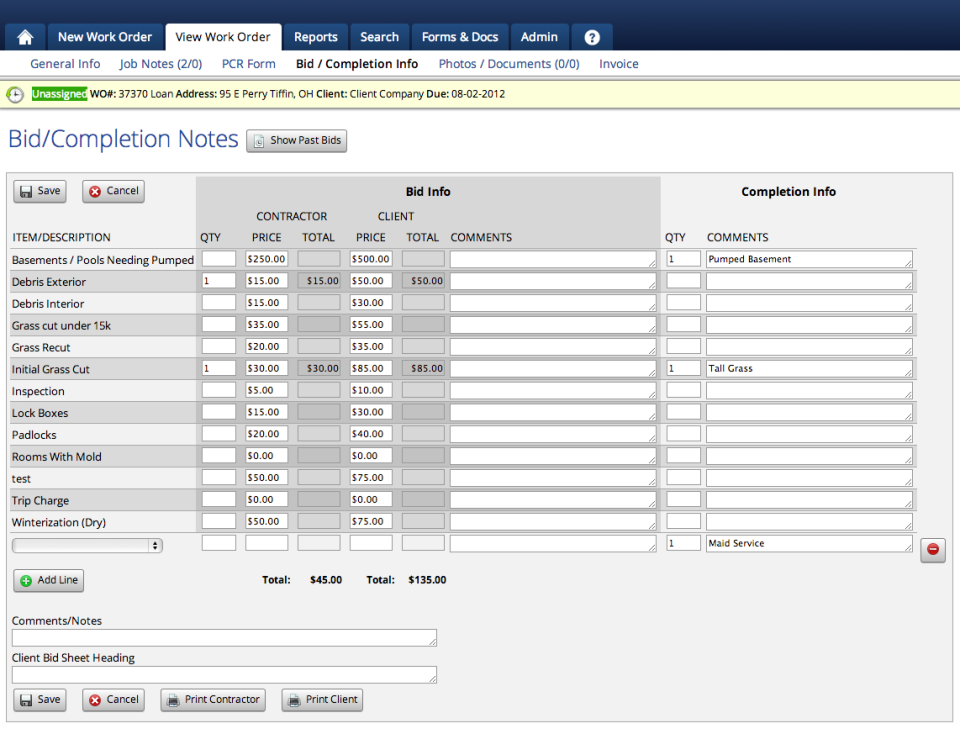960x734 pixels.
Task: Click the Home icon in the navigation bar
Action: (x=24, y=36)
